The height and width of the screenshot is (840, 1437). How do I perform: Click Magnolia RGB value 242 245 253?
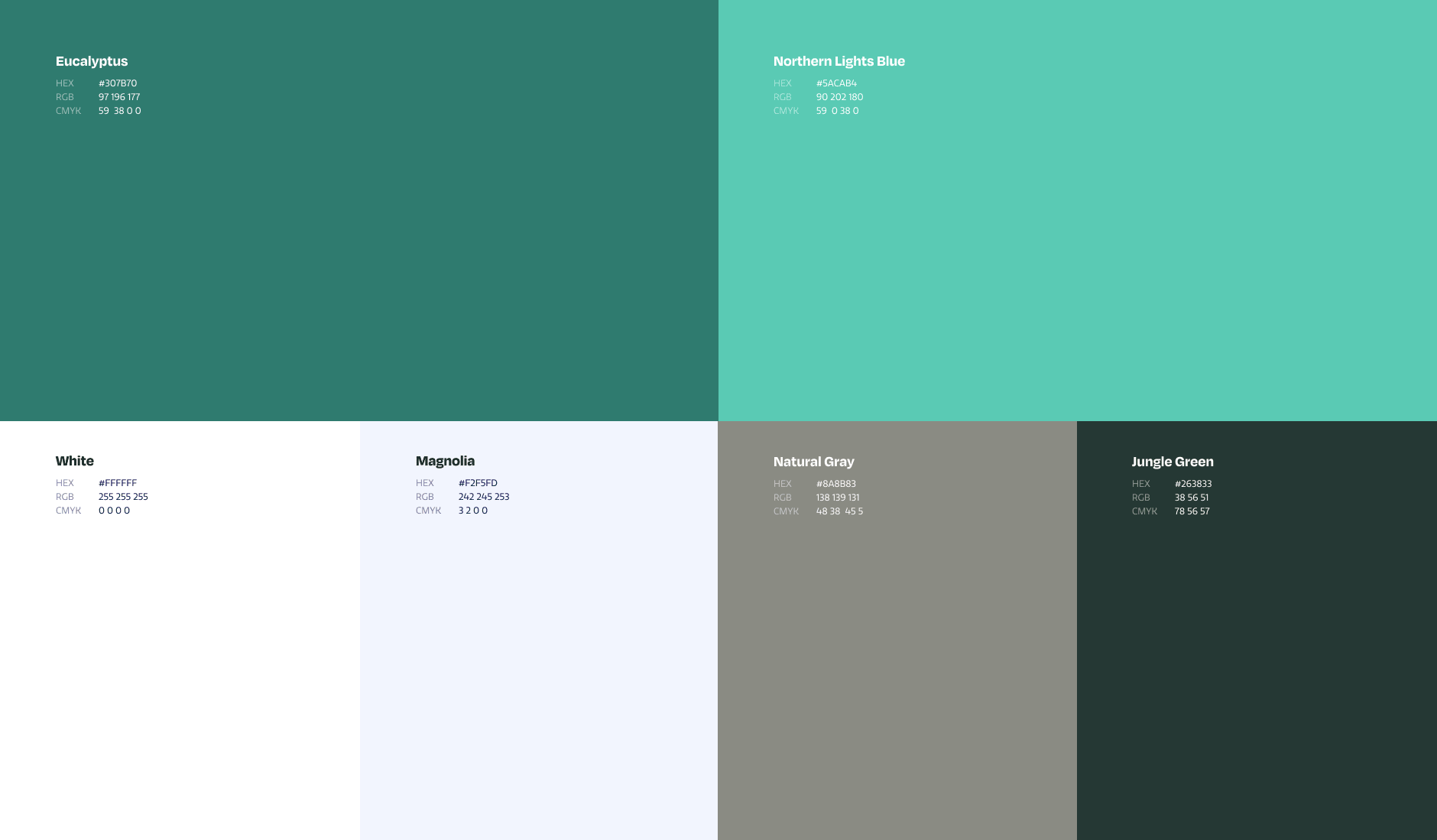(484, 497)
